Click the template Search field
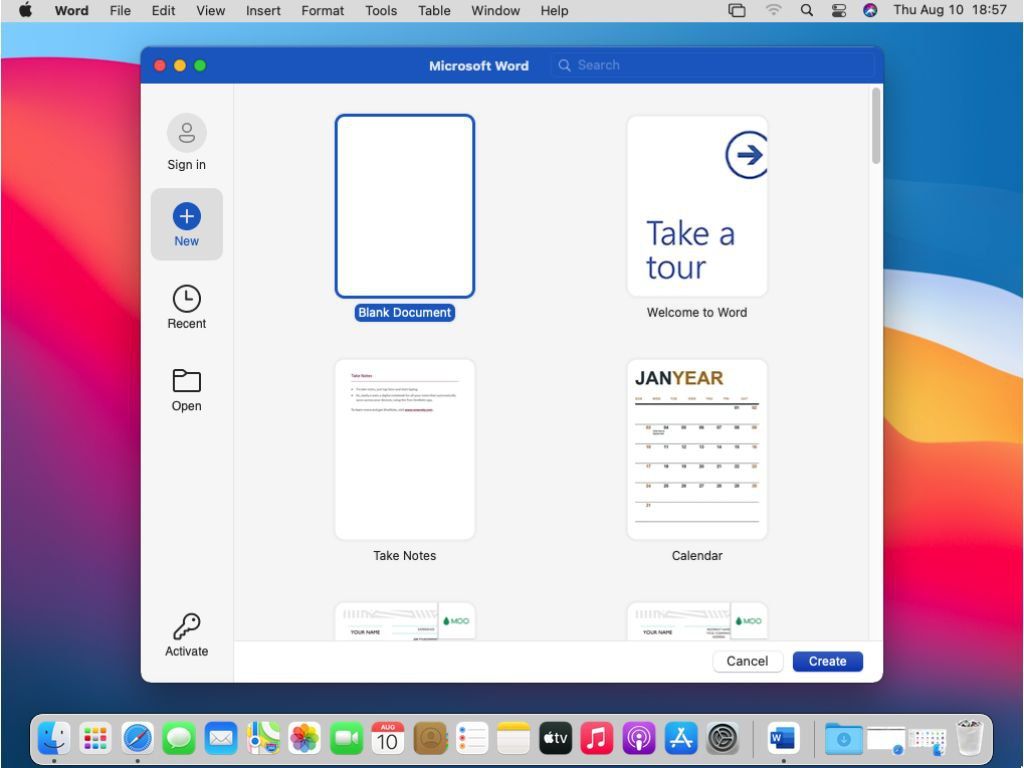Screen dimensions: 1024x768 (710, 65)
